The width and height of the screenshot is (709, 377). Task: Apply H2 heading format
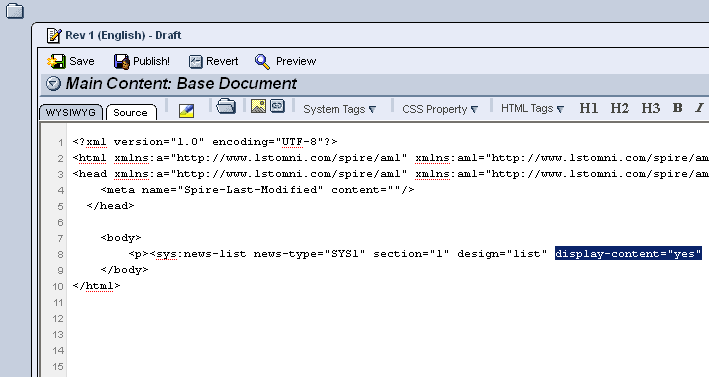[619, 108]
